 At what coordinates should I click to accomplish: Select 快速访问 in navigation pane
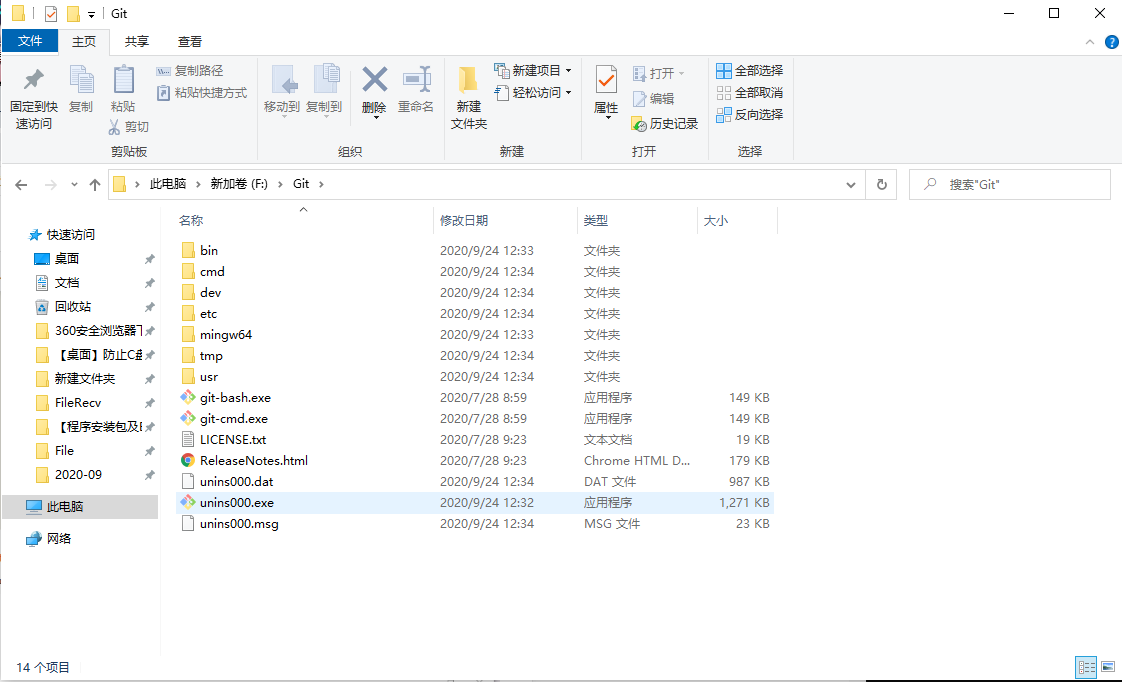point(71,235)
